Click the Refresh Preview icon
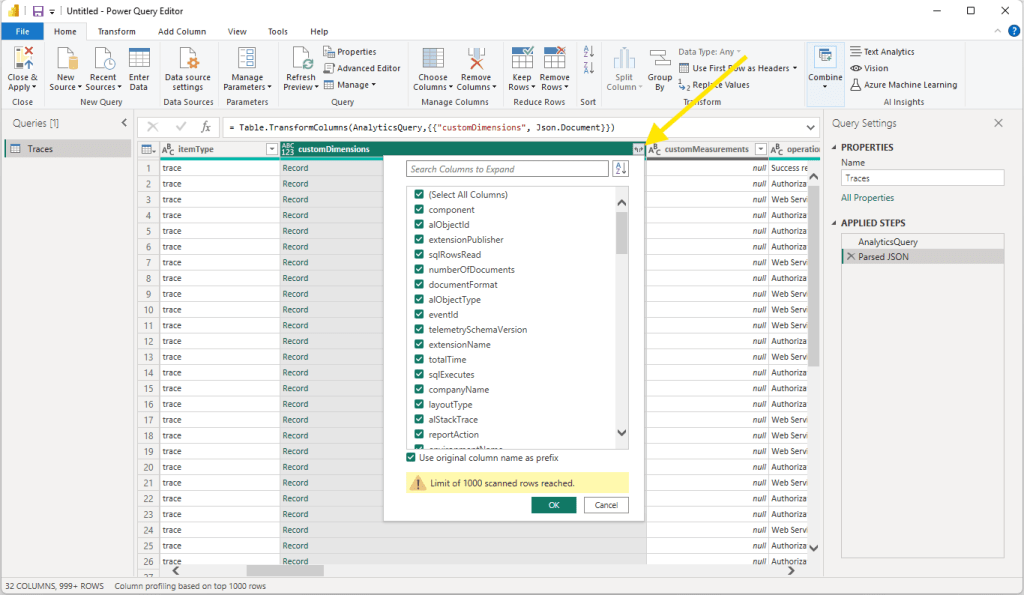The height and width of the screenshot is (595, 1024). coord(300,60)
